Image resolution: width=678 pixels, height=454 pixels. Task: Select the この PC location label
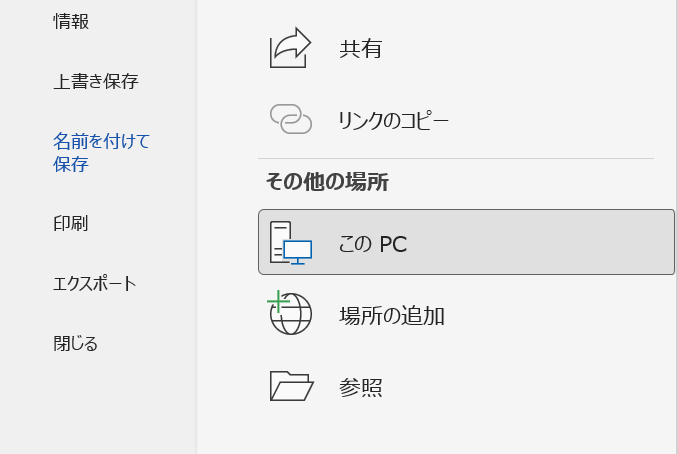(373, 243)
